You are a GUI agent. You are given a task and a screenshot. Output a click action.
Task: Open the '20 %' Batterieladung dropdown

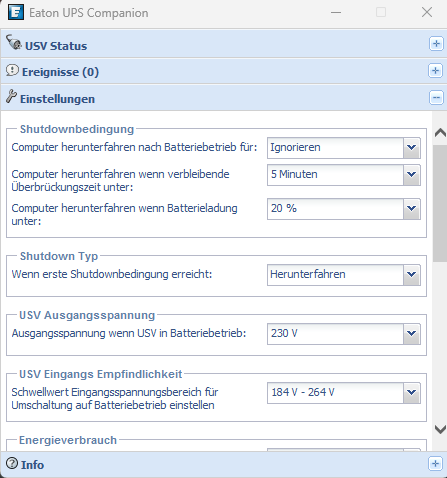(344, 209)
